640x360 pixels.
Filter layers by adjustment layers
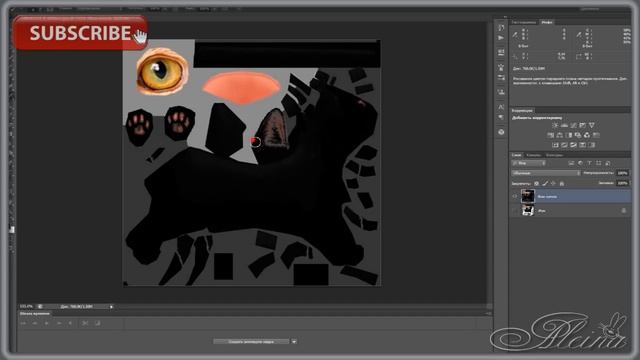pos(580,163)
